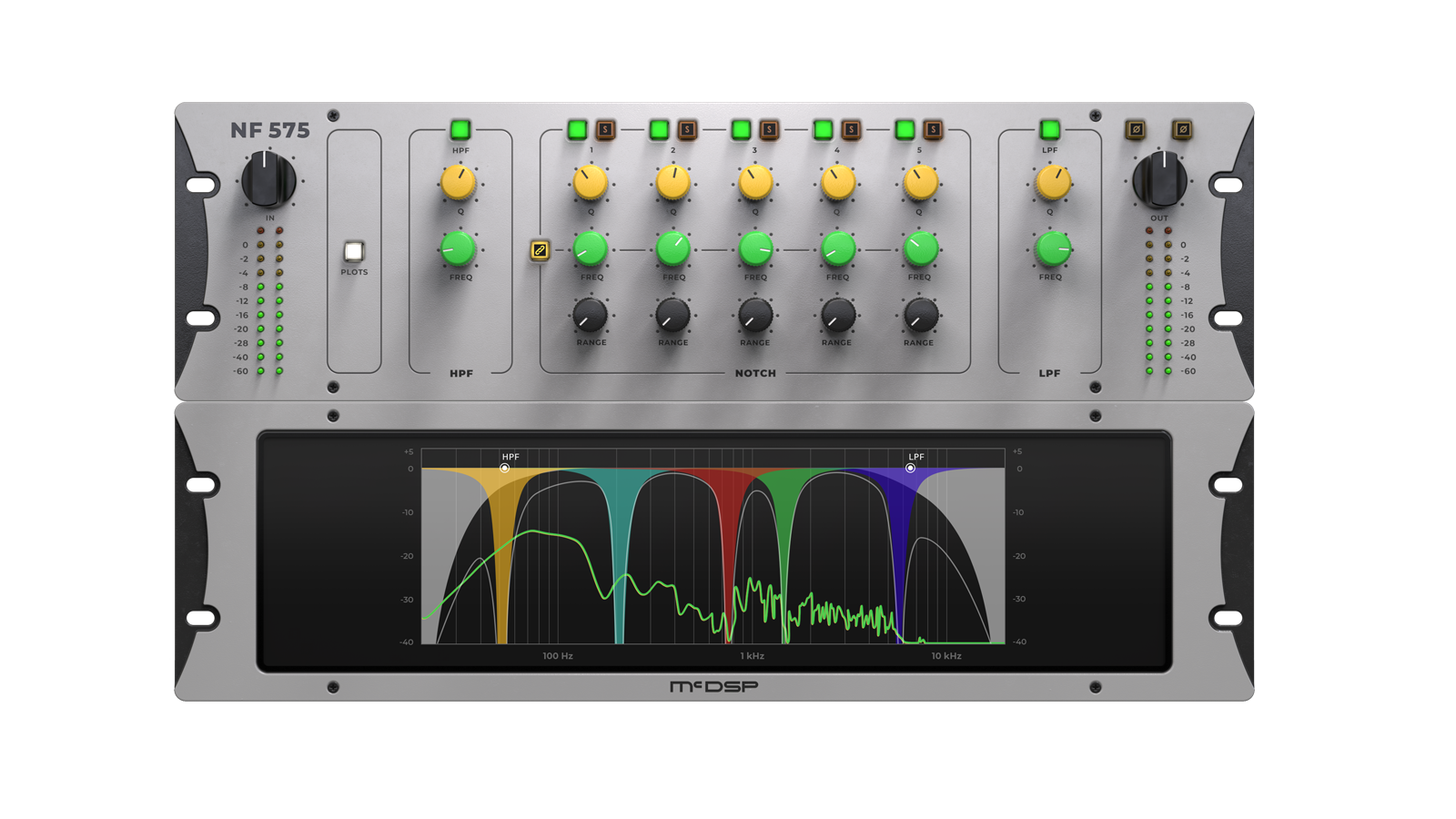The width and height of the screenshot is (1456, 819).
Task: Click the LPF Q yellow knob
Action: tap(1053, 182)
